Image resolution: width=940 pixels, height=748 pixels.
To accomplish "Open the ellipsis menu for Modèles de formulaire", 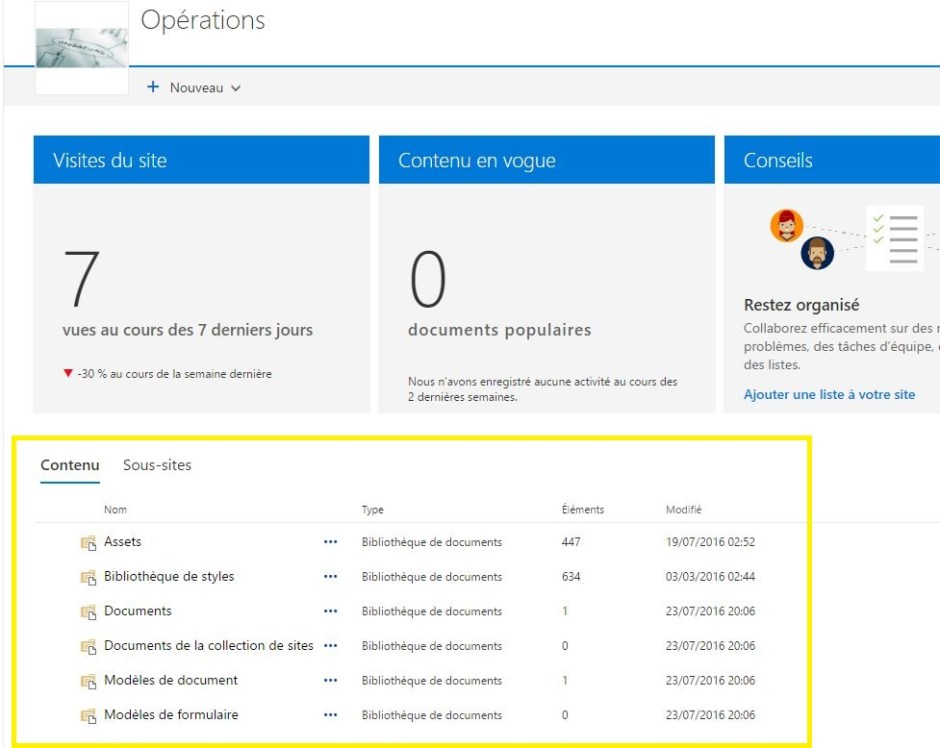I will (x=330, y=715).
